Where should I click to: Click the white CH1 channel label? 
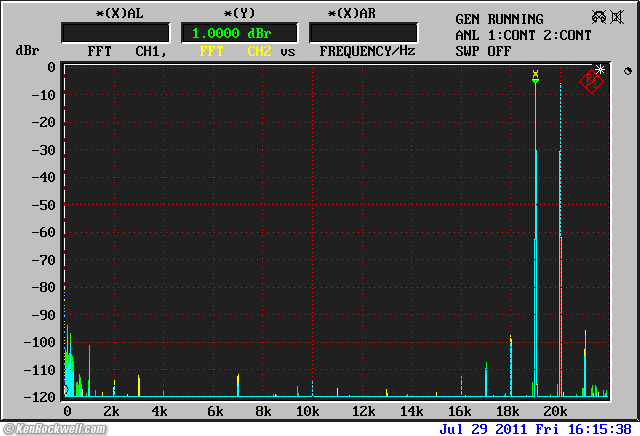(x=151, y=50)
